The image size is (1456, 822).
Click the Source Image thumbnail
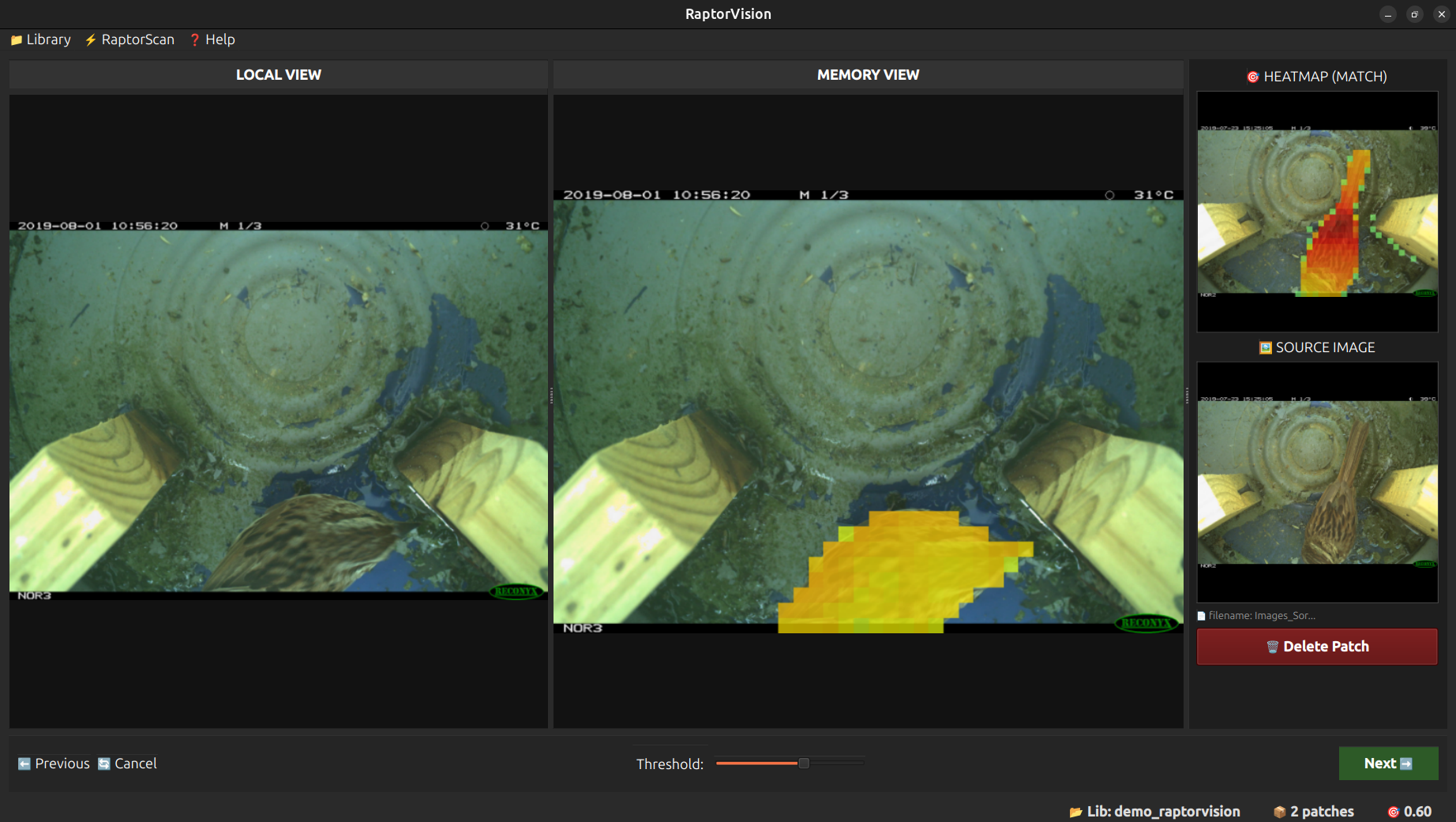(1317, 482)
